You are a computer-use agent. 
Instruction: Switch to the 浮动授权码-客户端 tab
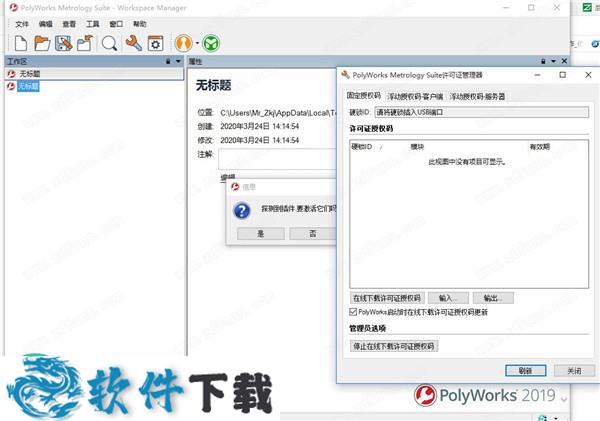[x=415, y=96]
